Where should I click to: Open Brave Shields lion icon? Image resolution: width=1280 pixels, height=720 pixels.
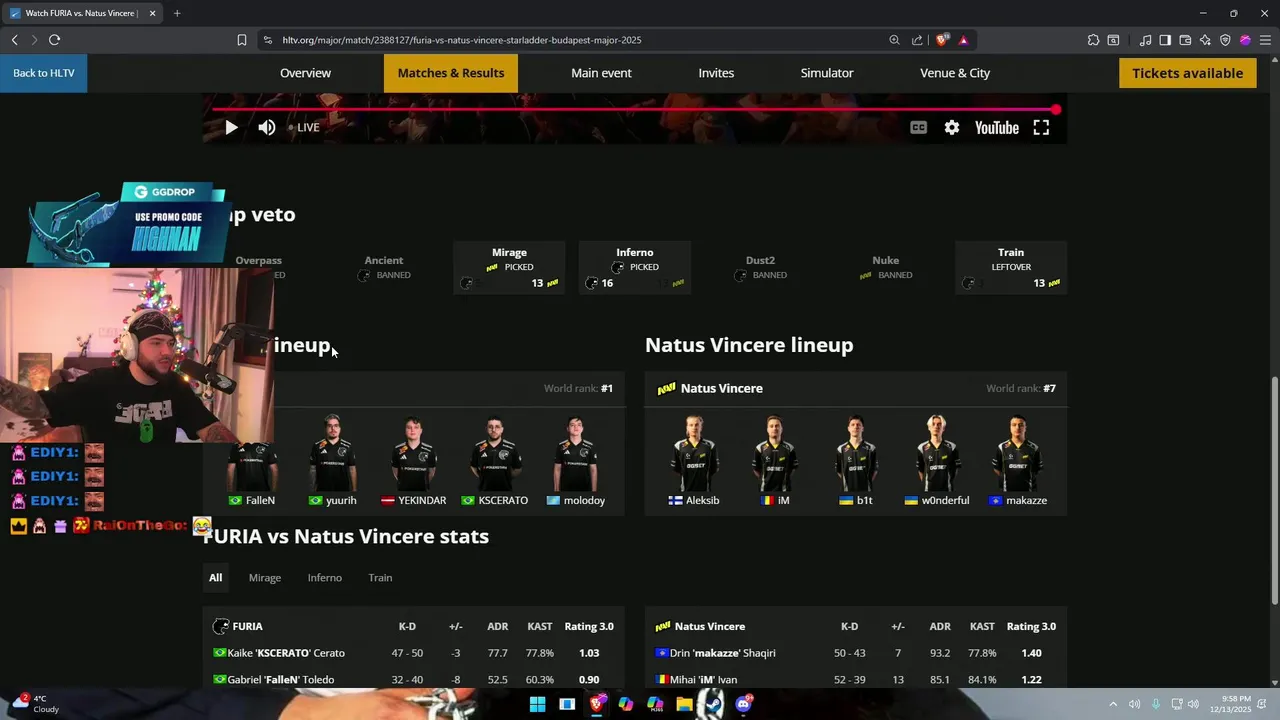941,40
